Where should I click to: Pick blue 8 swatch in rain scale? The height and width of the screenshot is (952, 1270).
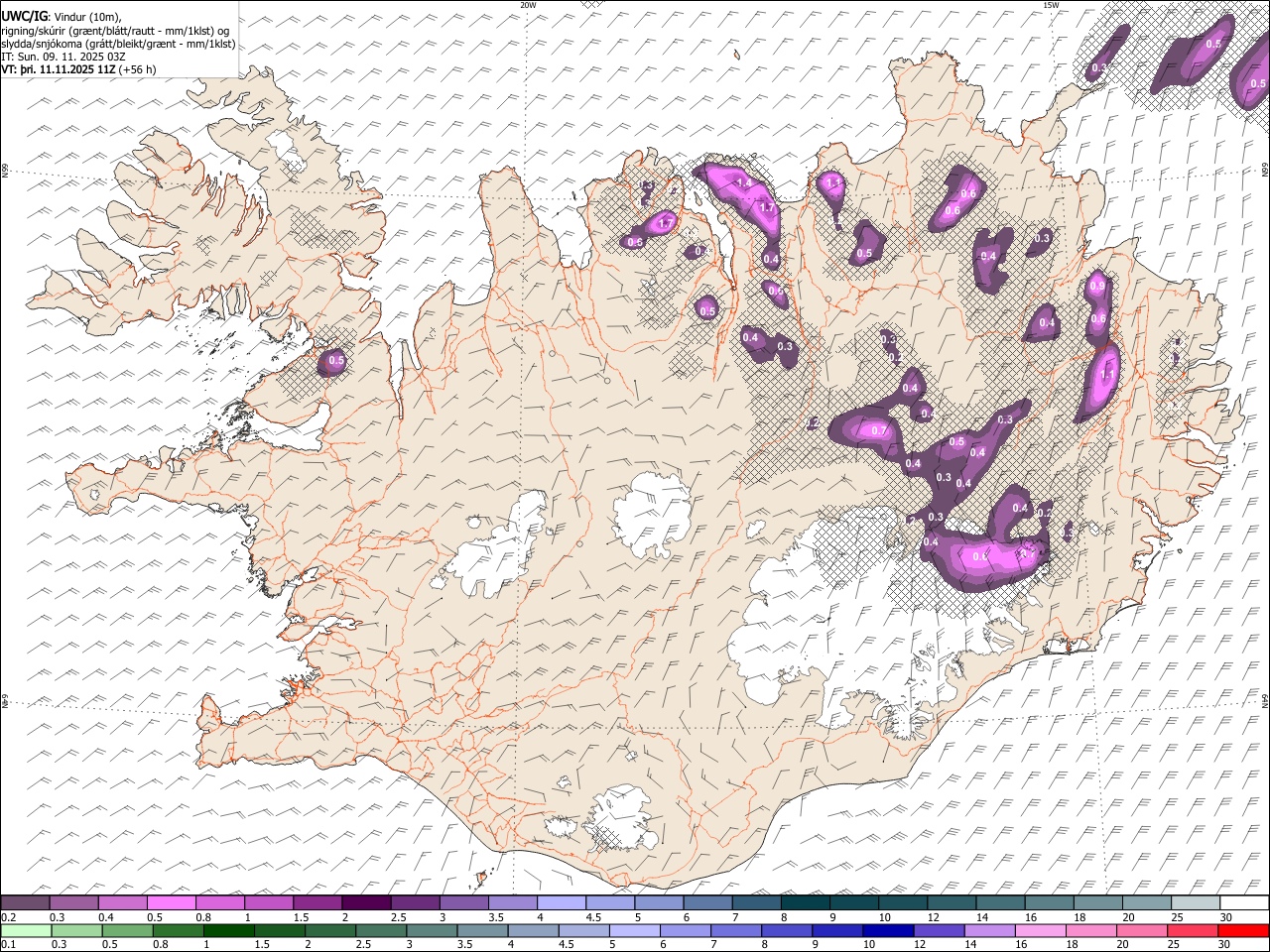(787, 931)
